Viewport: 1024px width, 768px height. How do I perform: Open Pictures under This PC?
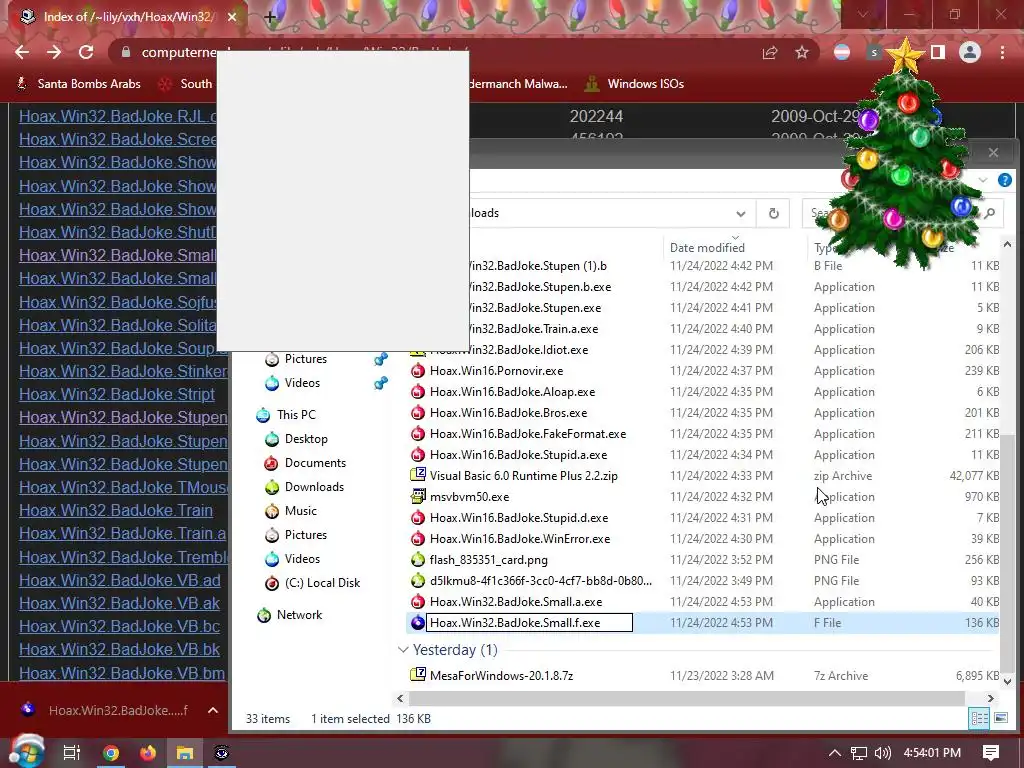[x=306, y=535]
